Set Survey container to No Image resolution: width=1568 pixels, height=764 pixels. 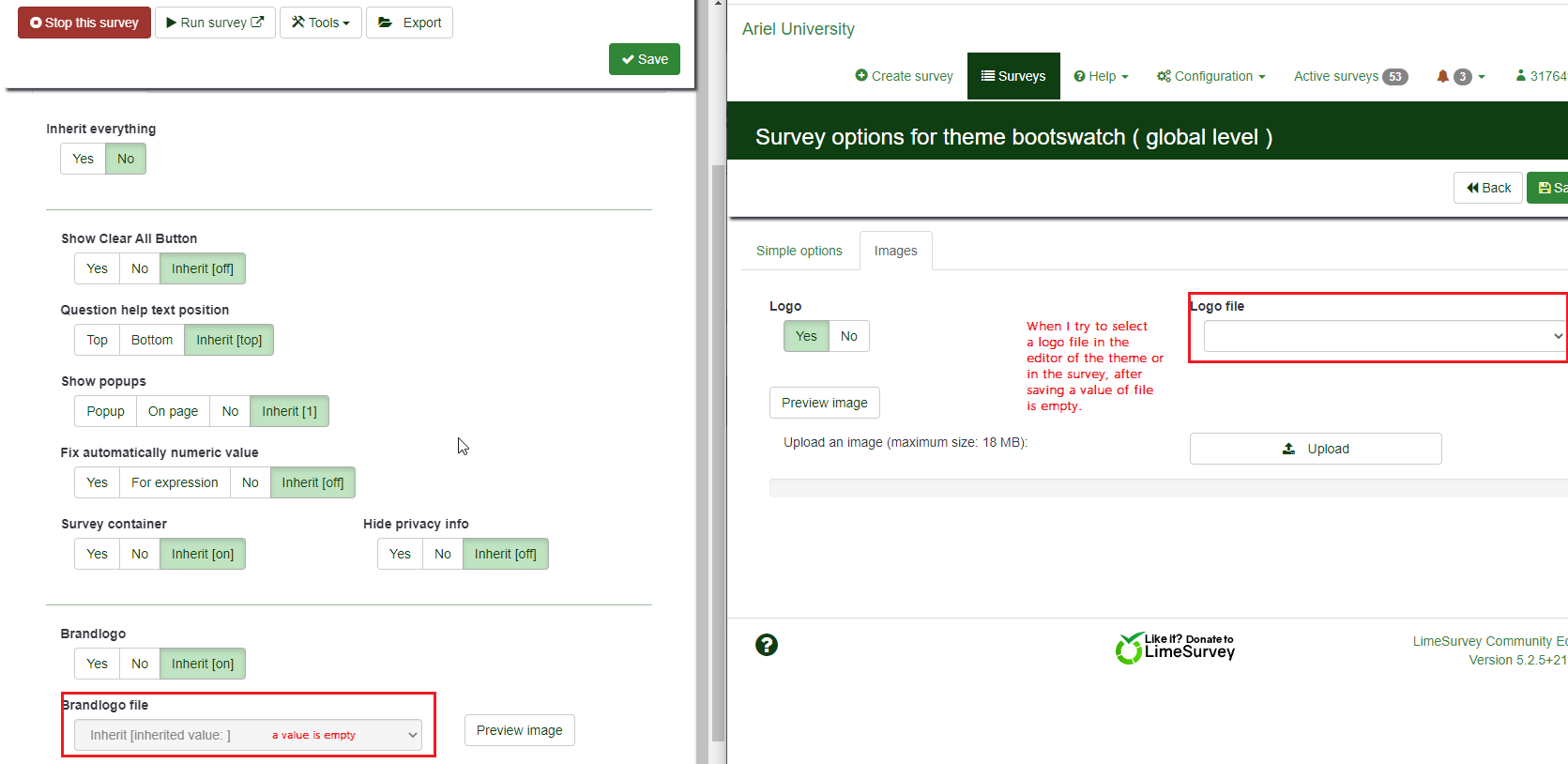pos(140,554)
